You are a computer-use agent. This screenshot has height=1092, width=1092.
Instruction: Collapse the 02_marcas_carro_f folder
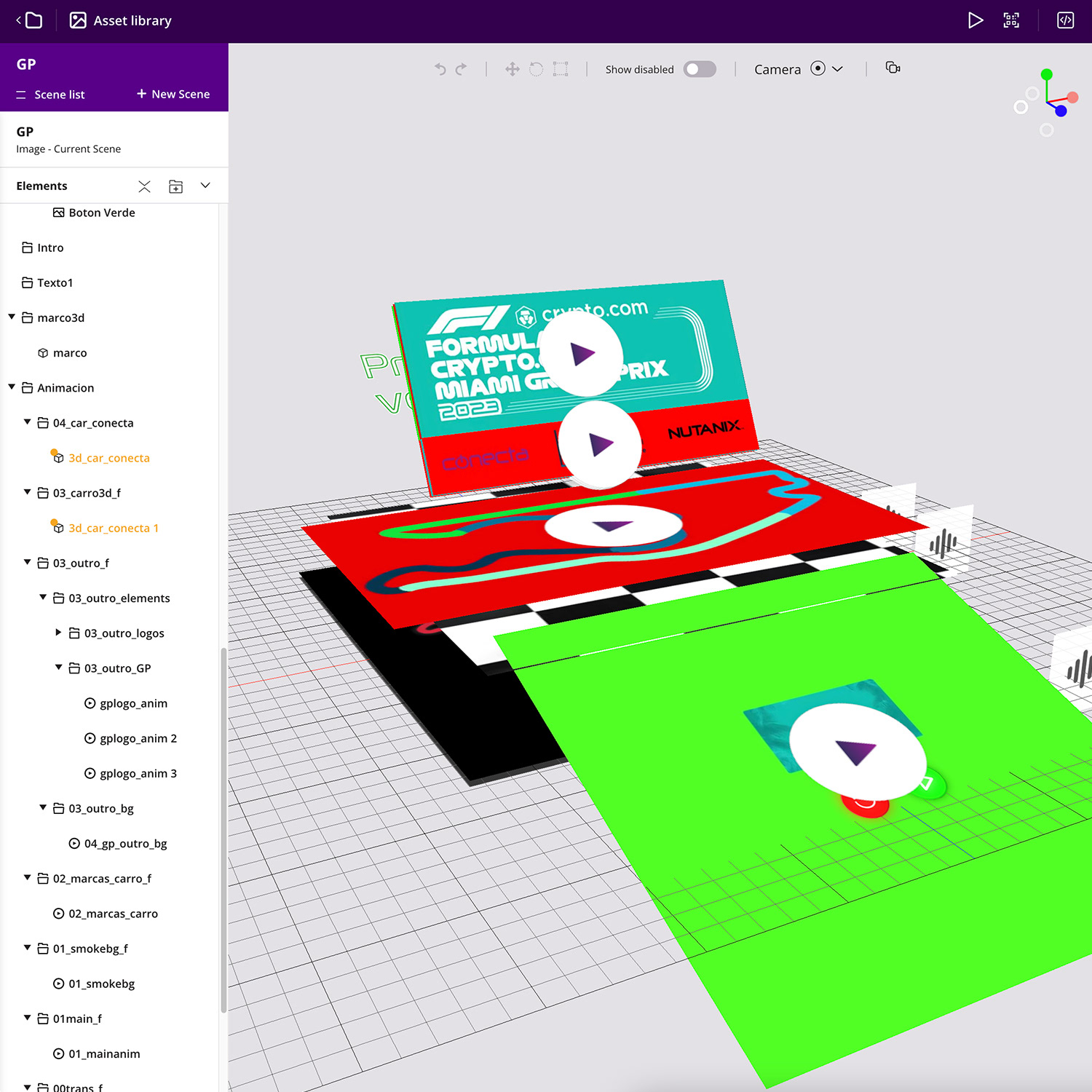coord(27,877)
